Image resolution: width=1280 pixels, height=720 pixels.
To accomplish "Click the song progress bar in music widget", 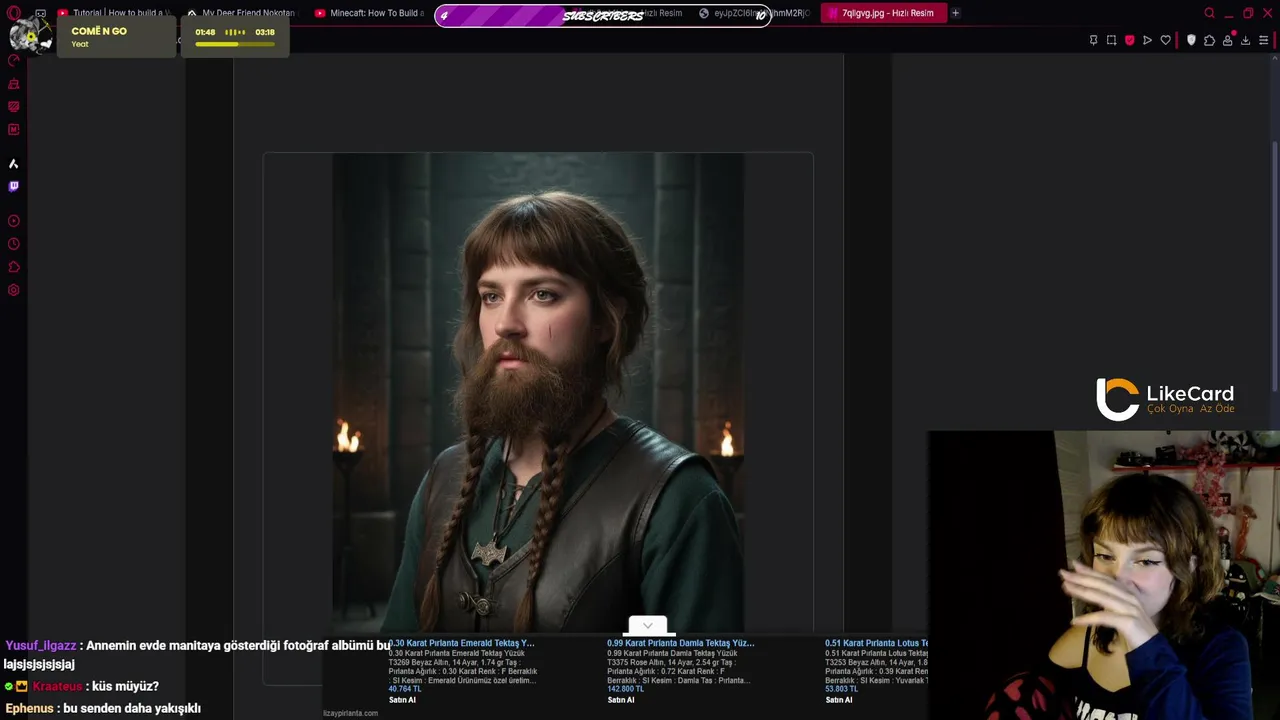I will coord(235,44).
